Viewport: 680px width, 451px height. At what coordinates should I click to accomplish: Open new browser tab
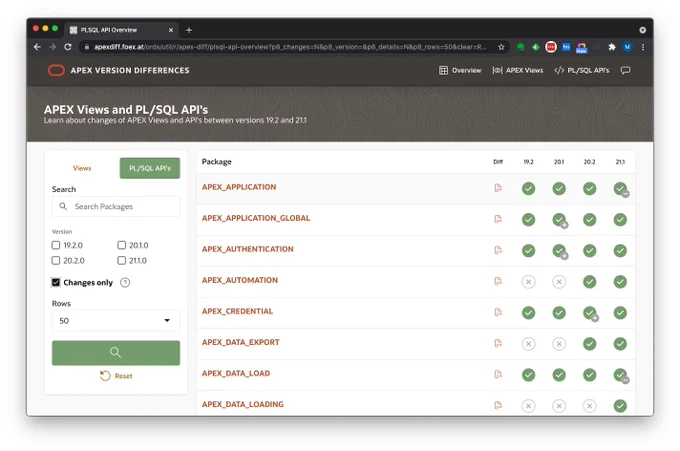pos(189,30)
